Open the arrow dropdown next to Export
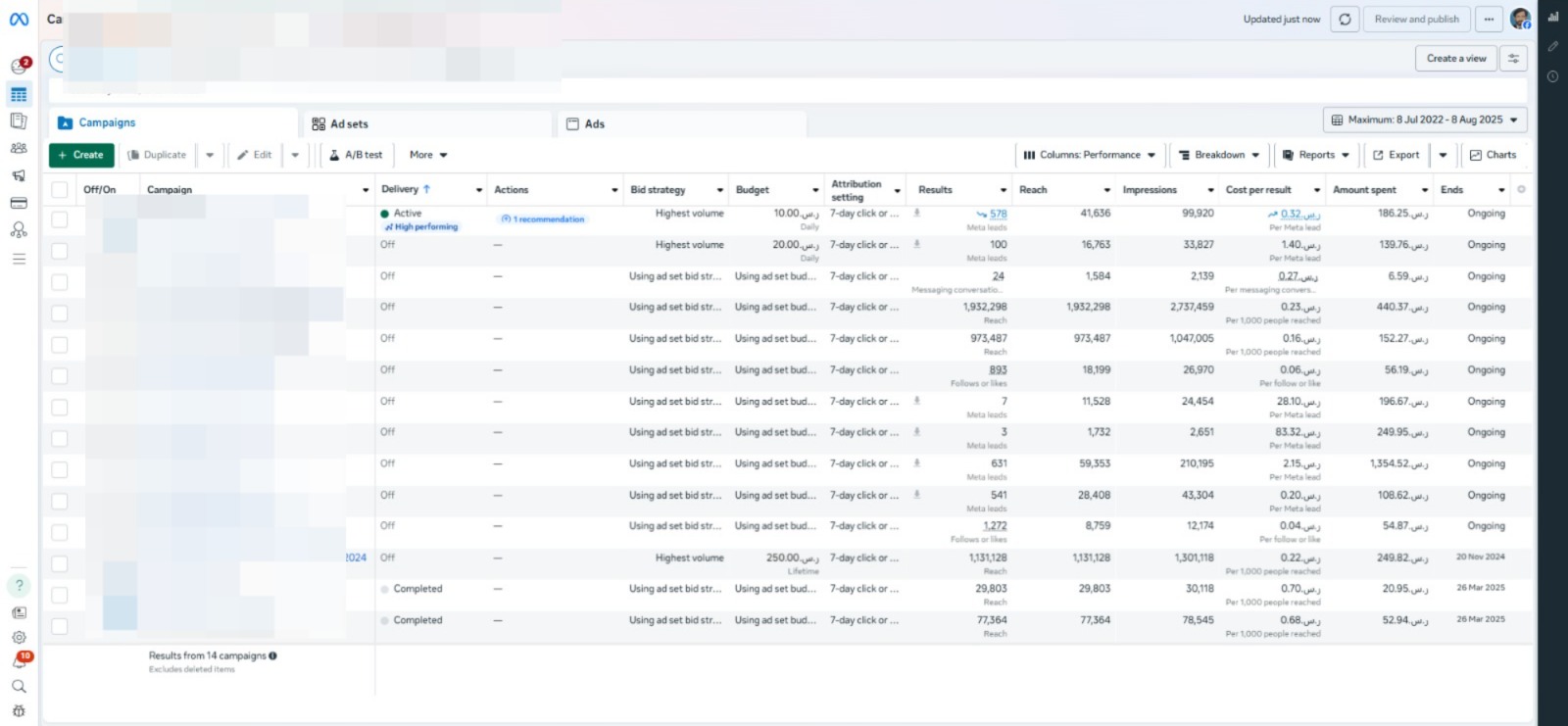This screenshot has width=1568, height=726. [x=1443, y=155]
